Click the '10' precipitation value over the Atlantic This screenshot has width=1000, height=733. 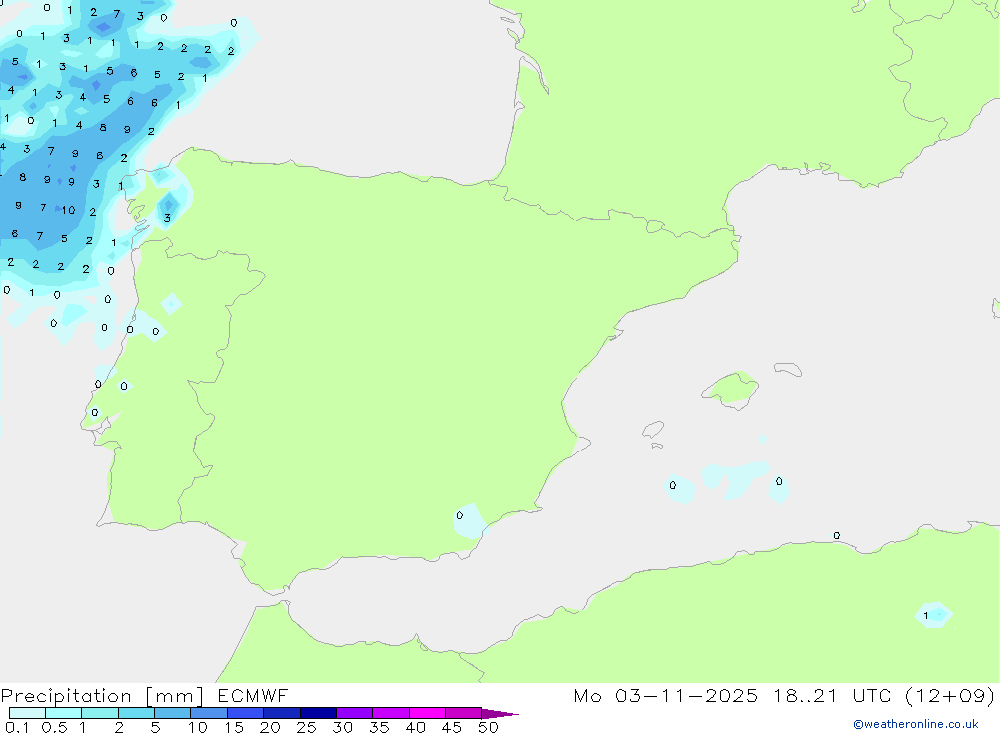68,210
